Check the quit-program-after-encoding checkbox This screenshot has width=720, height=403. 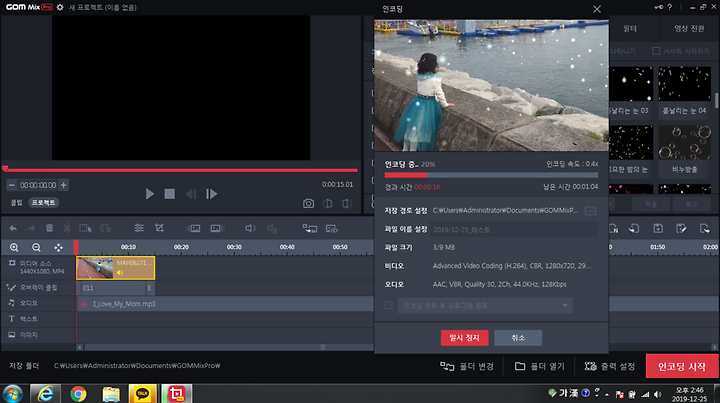[x=388, y=305]
